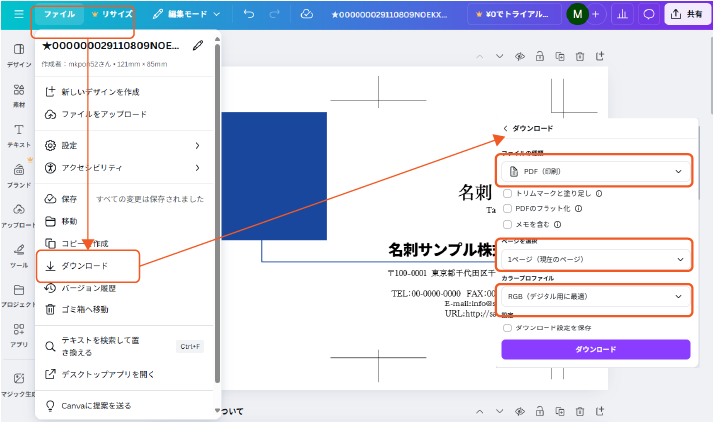This screenshot has width=713, height=422.
Task: Hide the second page with eye icon
Action: [x=520, y=412]
